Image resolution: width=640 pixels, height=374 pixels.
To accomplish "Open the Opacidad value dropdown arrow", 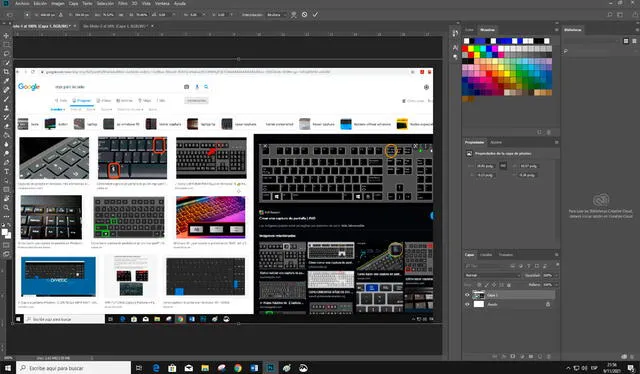I will pos(556,275).
